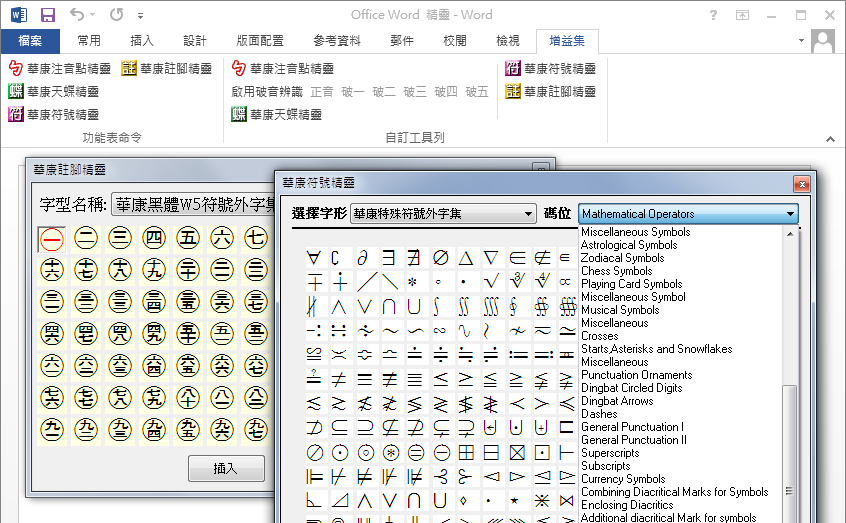The width and height of the screenshot is (846, 523).
Task: Insert the for-all ∀ symbol
Action: coord(313,258)
